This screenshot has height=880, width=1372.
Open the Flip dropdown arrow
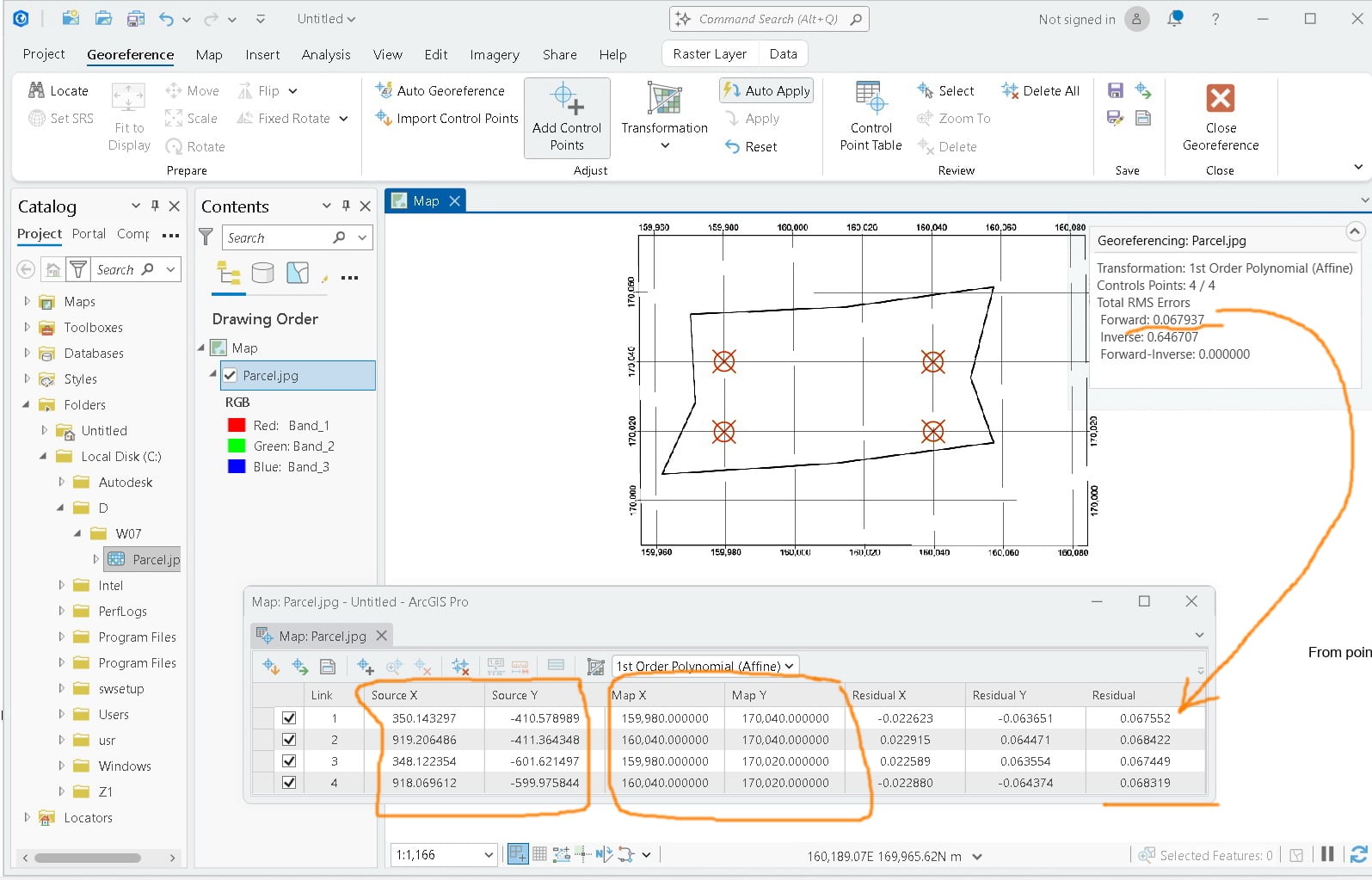pos(292,90)
